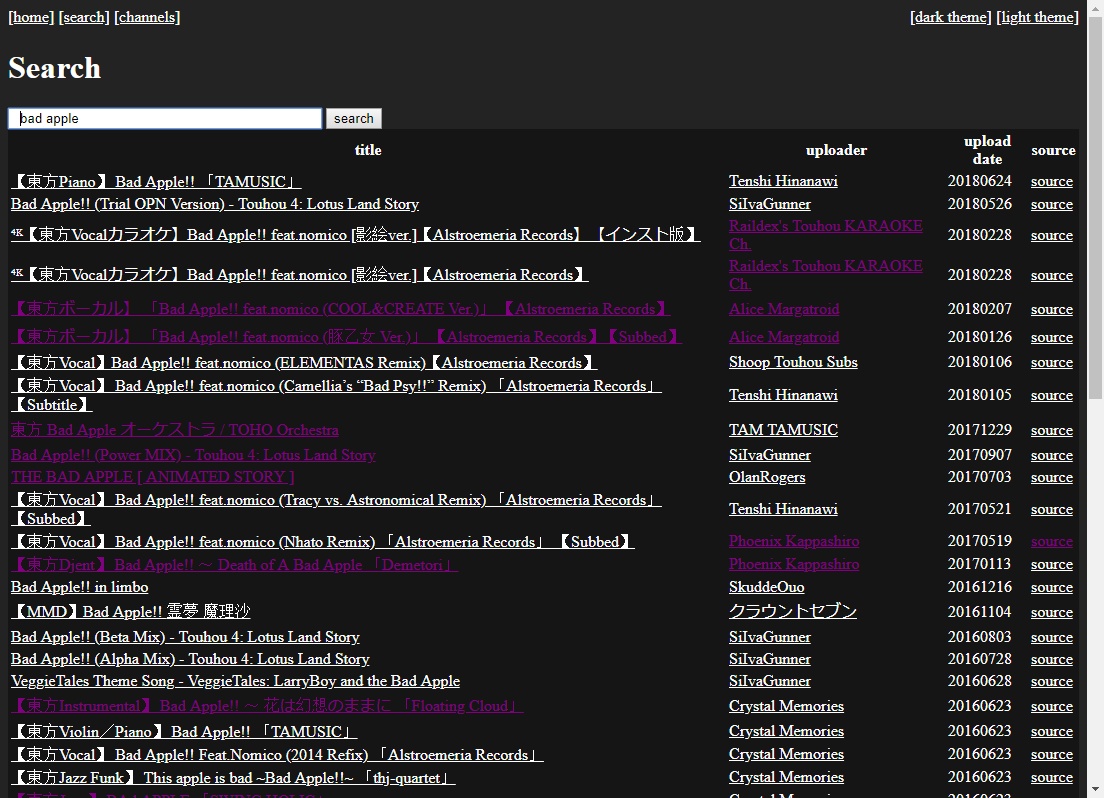Select upload date value 20161104
1104x798 pixels.
click(x=979, y=612)
